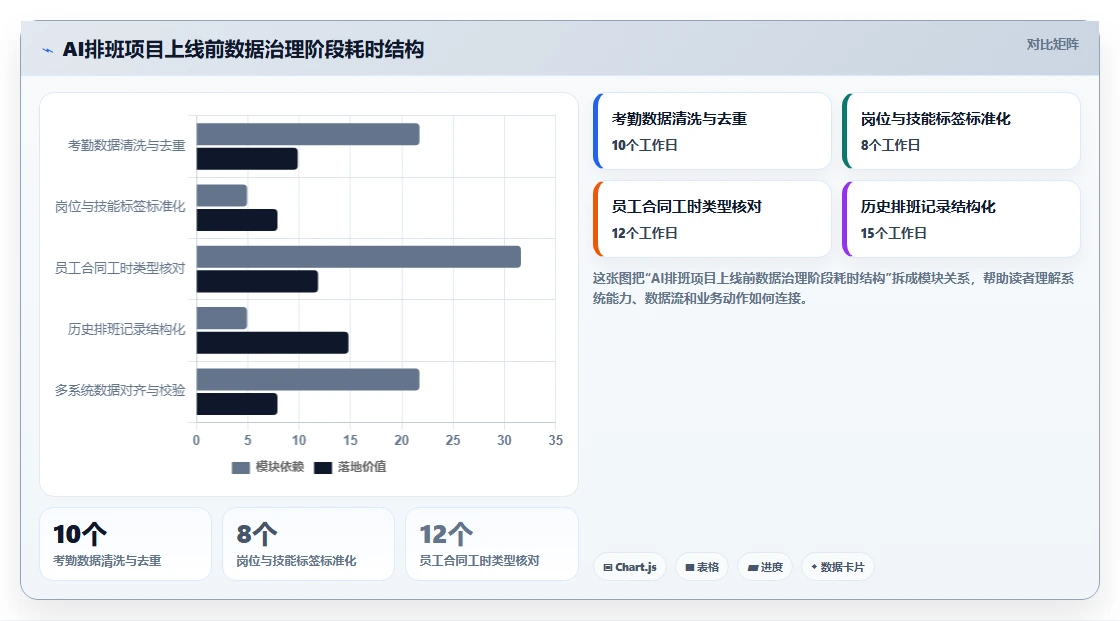Click the 落地价值 bar for 岗位与技能标签标准化
This screenshot has height=621, width=1120.
pyautogui.click(x=237, y=220)
